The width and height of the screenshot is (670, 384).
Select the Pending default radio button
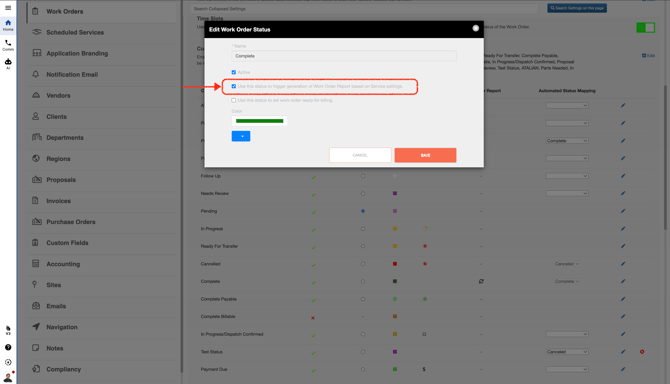coord(363,211)
